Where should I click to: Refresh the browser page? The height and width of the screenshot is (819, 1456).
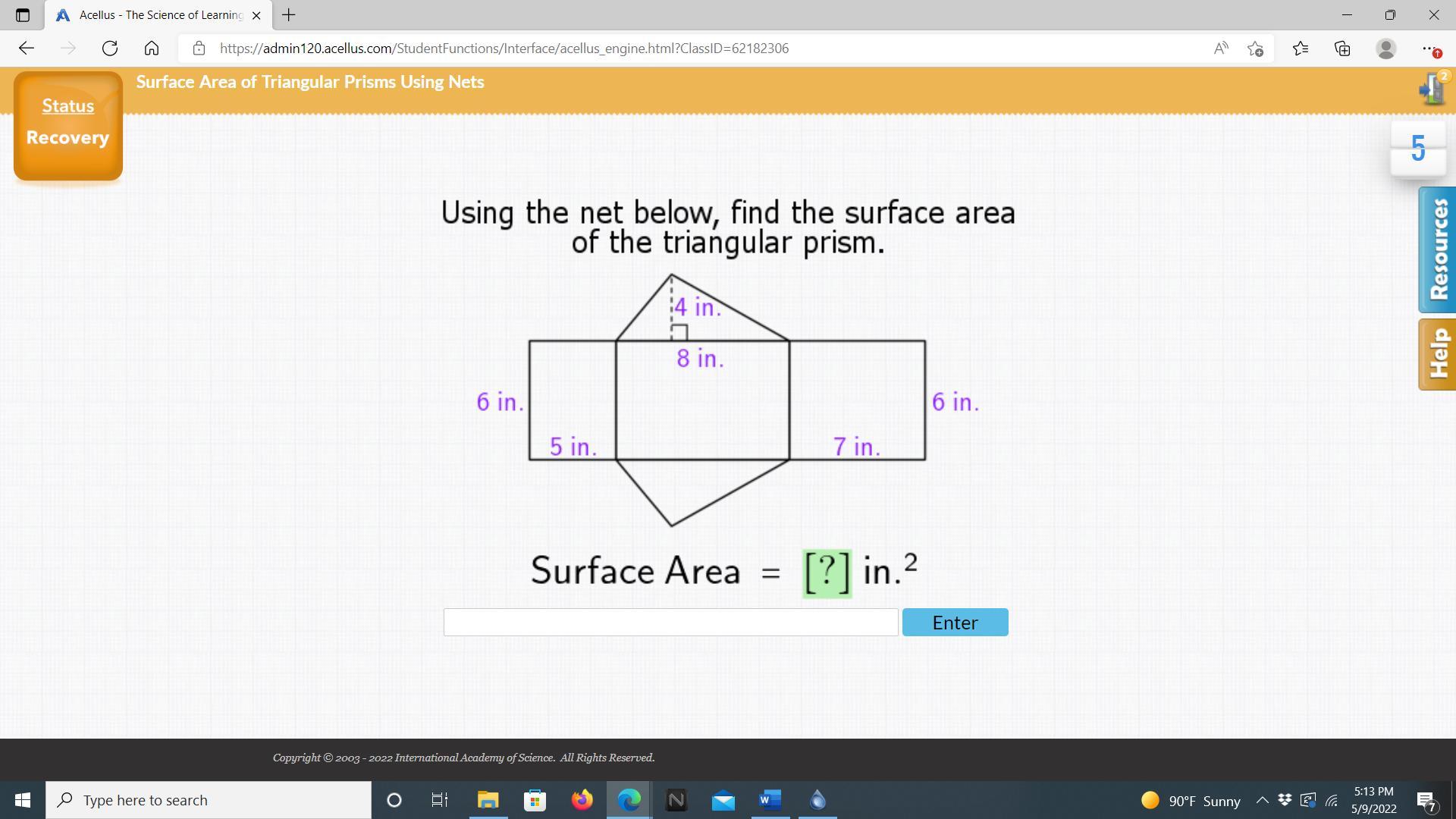(x=110, y=49)
